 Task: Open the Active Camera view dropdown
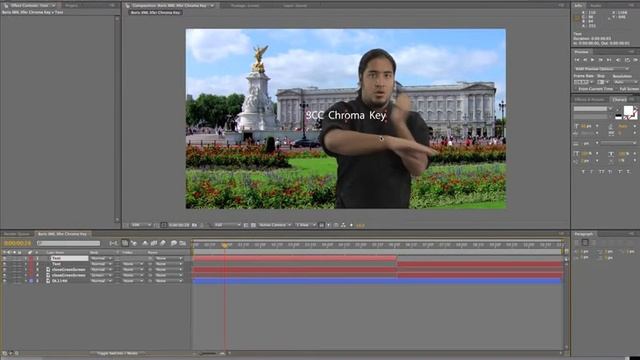point(275,225)
